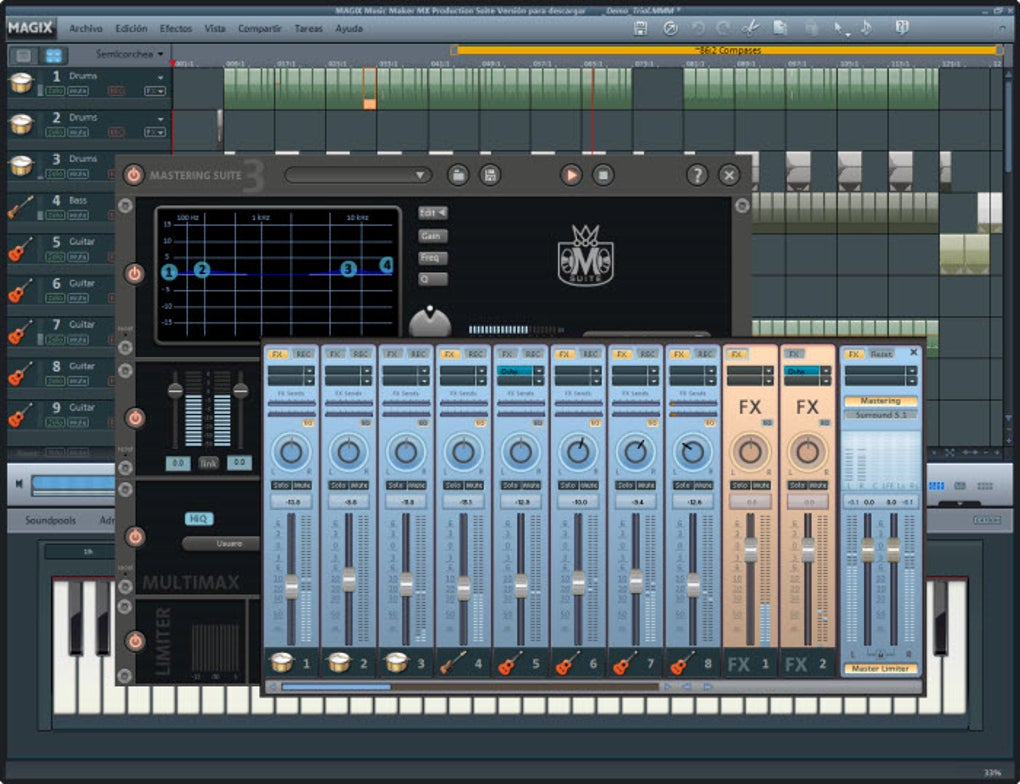The width and height of the screenshot is (1020, 784).
Task: Toggle MultiMax section power button
Action: 135,537
